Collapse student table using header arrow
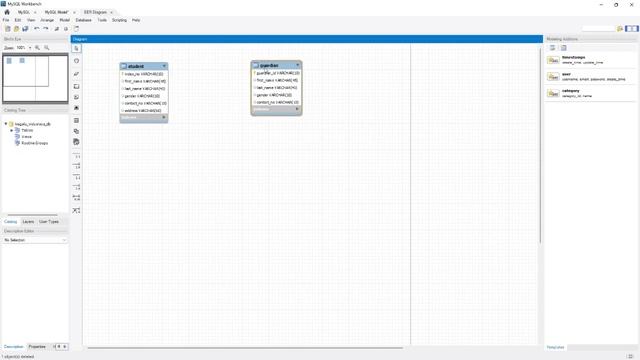 [164, 66]
